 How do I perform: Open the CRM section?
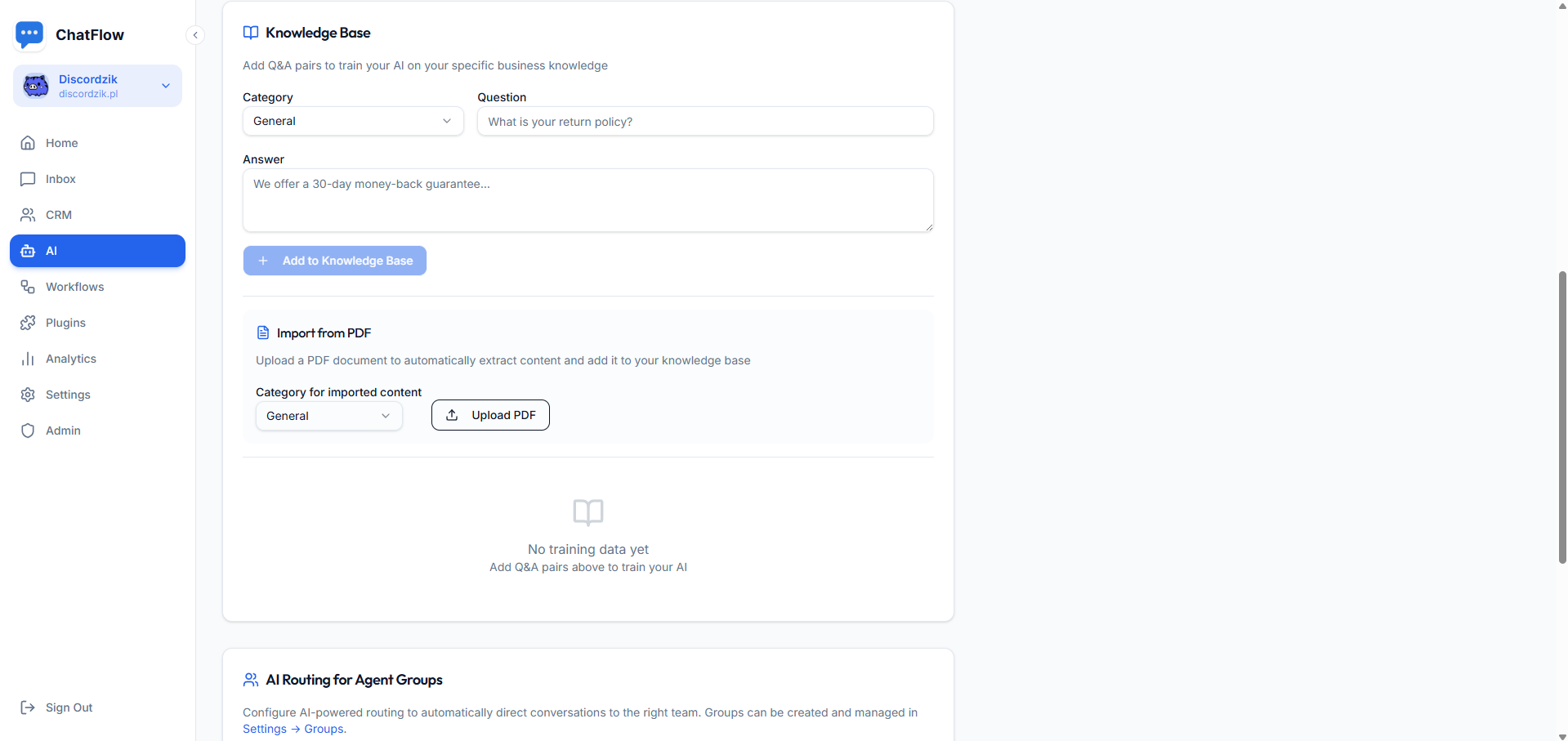(x=58, y=215)
